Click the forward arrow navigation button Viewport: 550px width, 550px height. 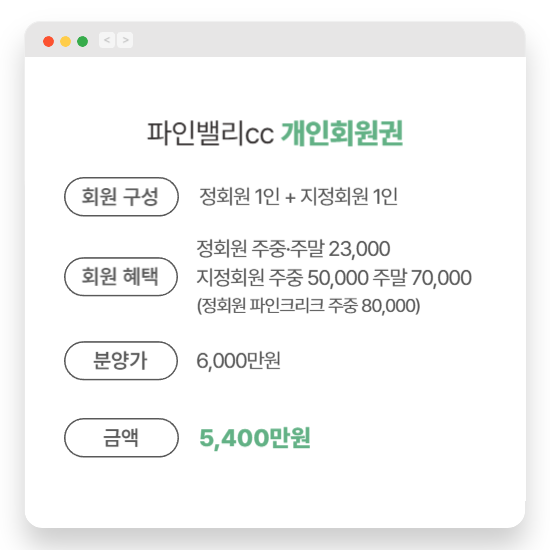click(x=125, y=40)
